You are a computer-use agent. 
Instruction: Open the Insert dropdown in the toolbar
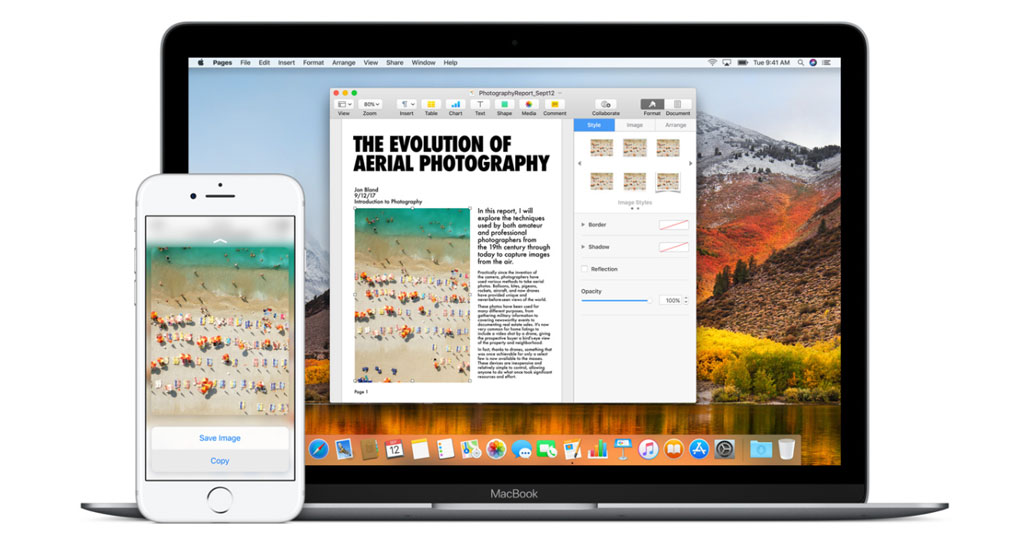[x=407, y=107]
